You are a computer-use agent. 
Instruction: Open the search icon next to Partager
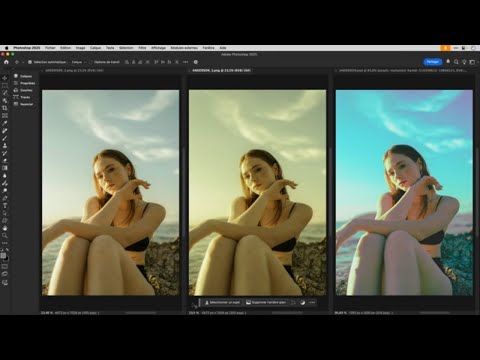pyautogui.click(x=456, y=62)
